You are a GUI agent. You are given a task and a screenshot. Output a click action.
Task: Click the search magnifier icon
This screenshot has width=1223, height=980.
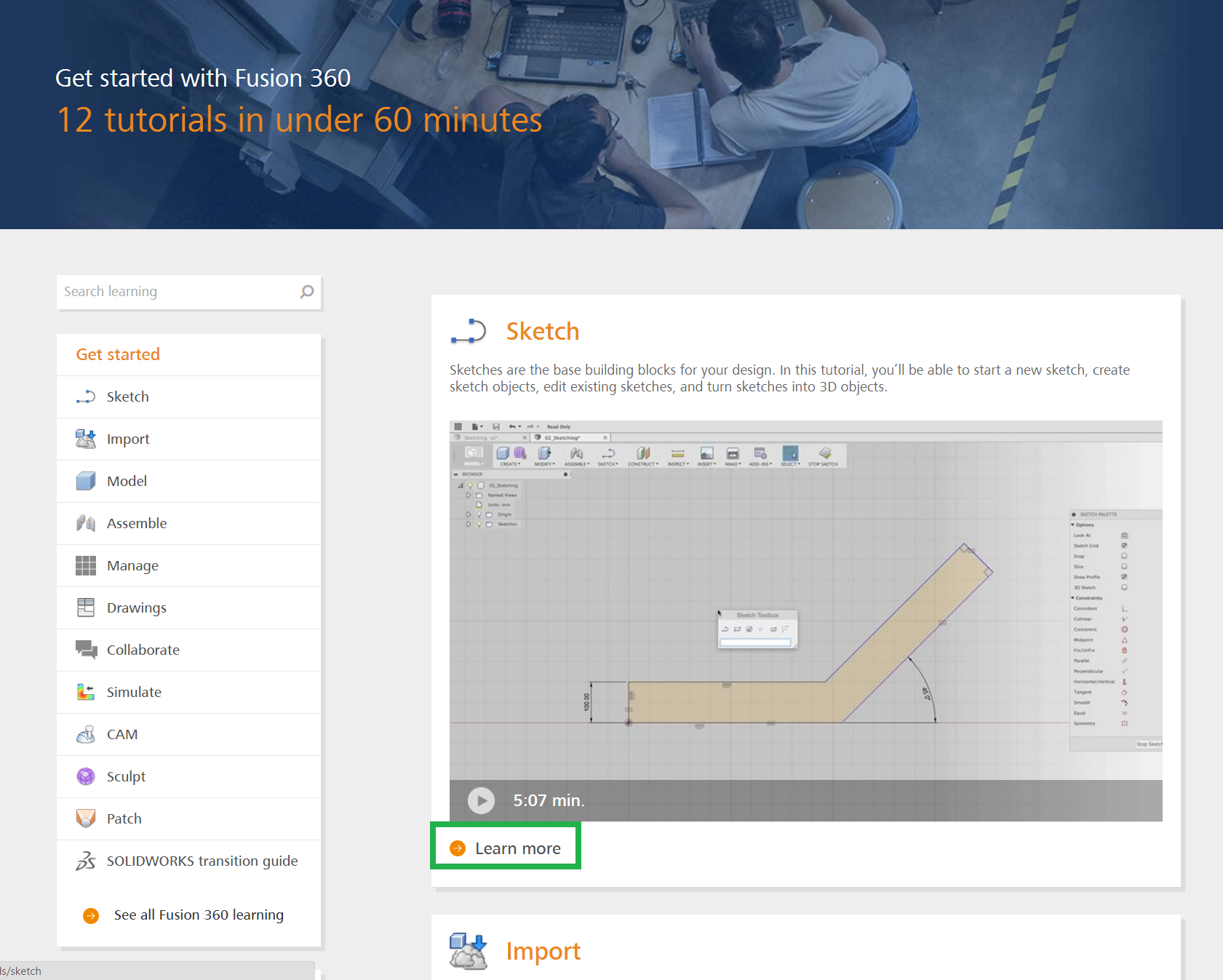[x=307, y=292]
